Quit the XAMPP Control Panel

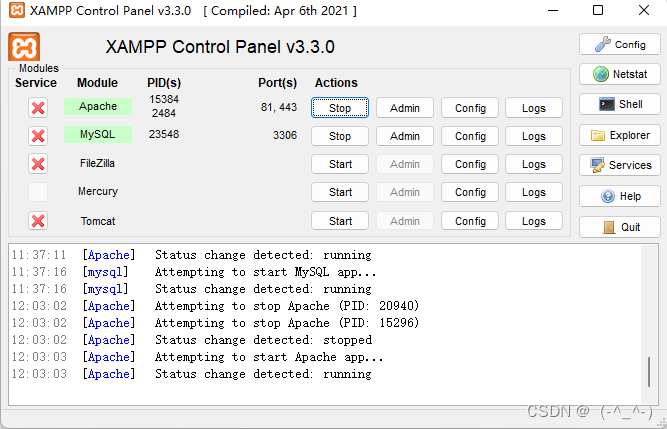620,227
